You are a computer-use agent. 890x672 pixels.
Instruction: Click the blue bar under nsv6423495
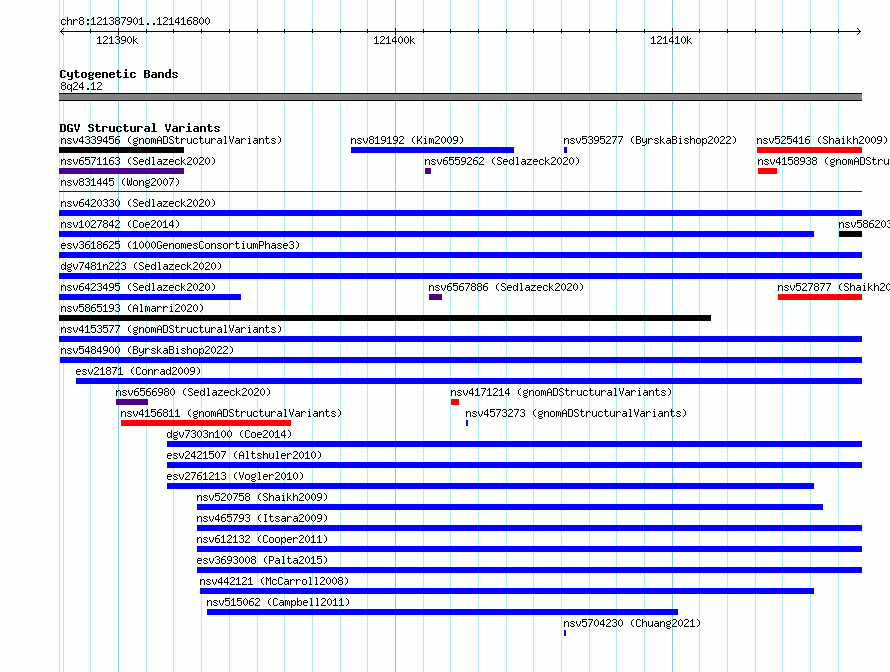[x=150, y=297]
